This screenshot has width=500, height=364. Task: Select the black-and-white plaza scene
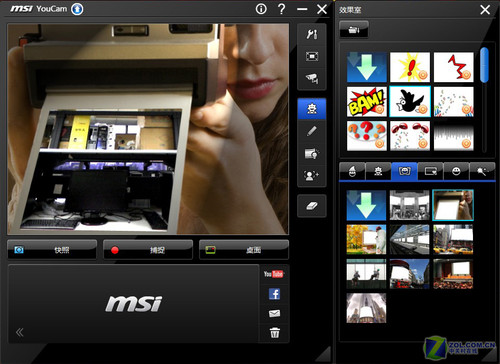point(410,205)
